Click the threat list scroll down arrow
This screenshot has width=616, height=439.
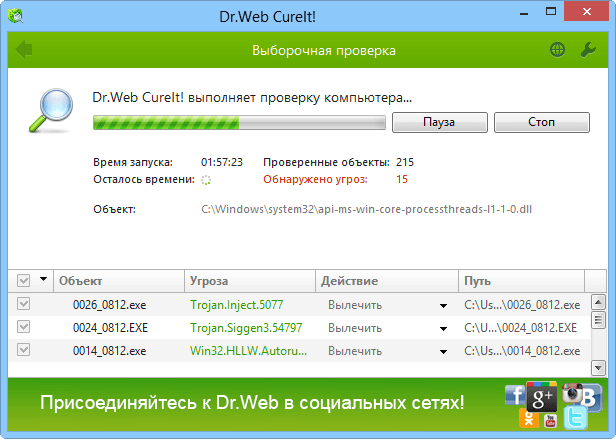point(598,368)
